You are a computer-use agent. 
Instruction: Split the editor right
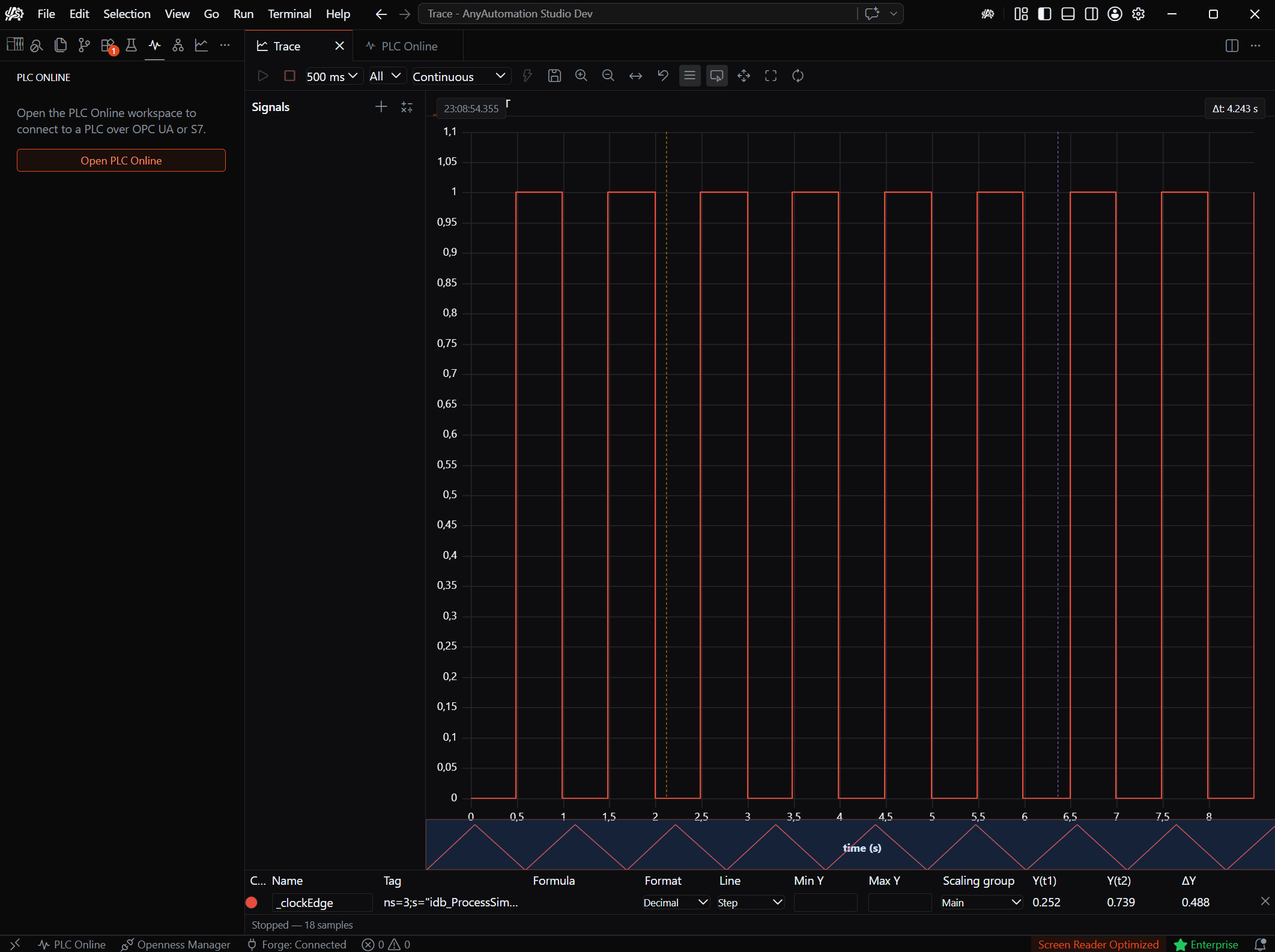point(1232,46)
